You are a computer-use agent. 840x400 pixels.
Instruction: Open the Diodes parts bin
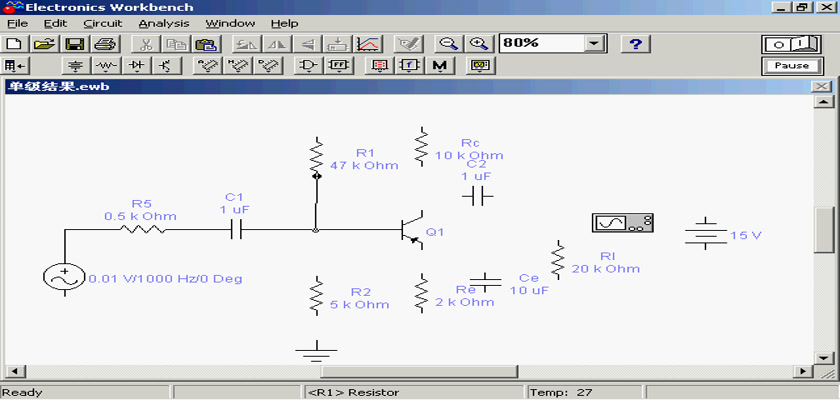(x=136, y=66)
